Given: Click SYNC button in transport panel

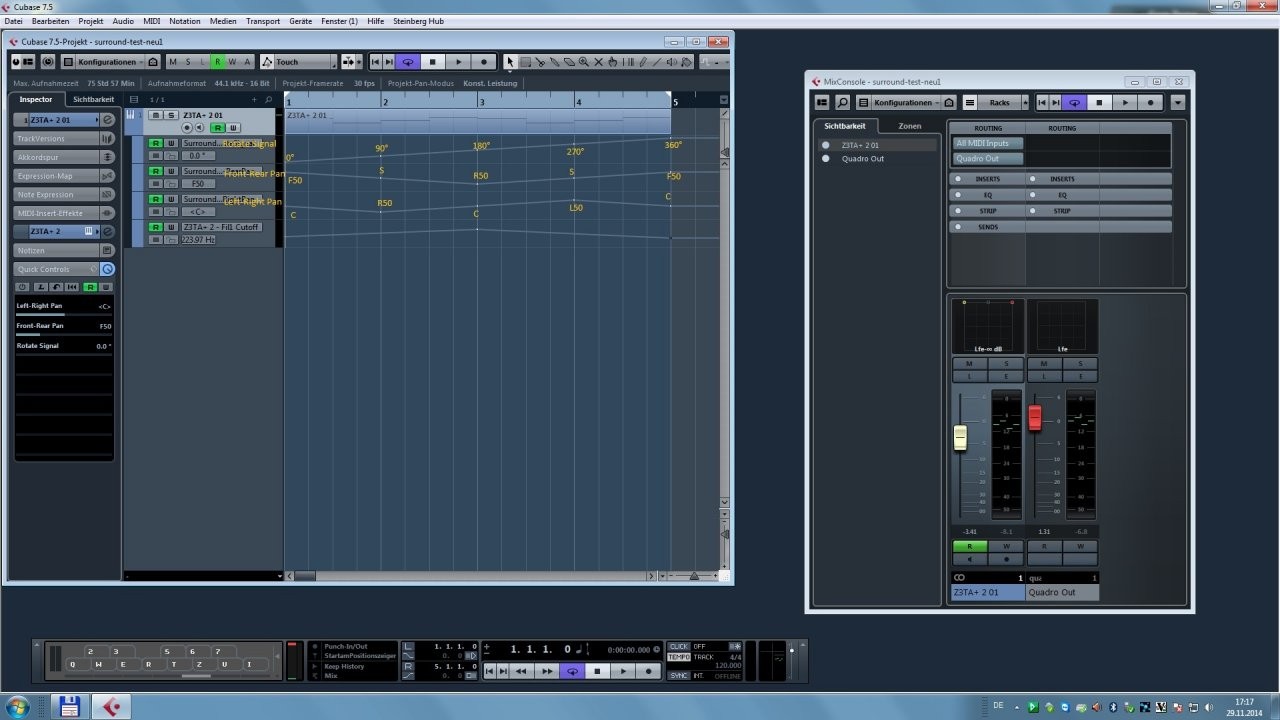Looking at the screenshot, I should tap(679, 675).
